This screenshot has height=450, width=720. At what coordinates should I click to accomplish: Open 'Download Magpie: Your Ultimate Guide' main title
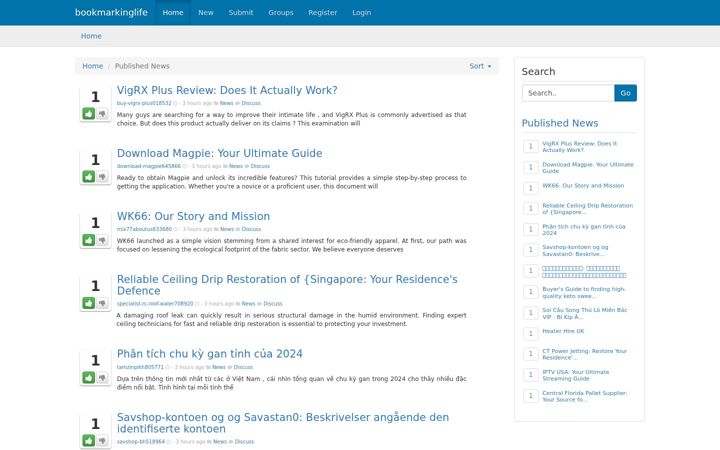coord(219,153)
